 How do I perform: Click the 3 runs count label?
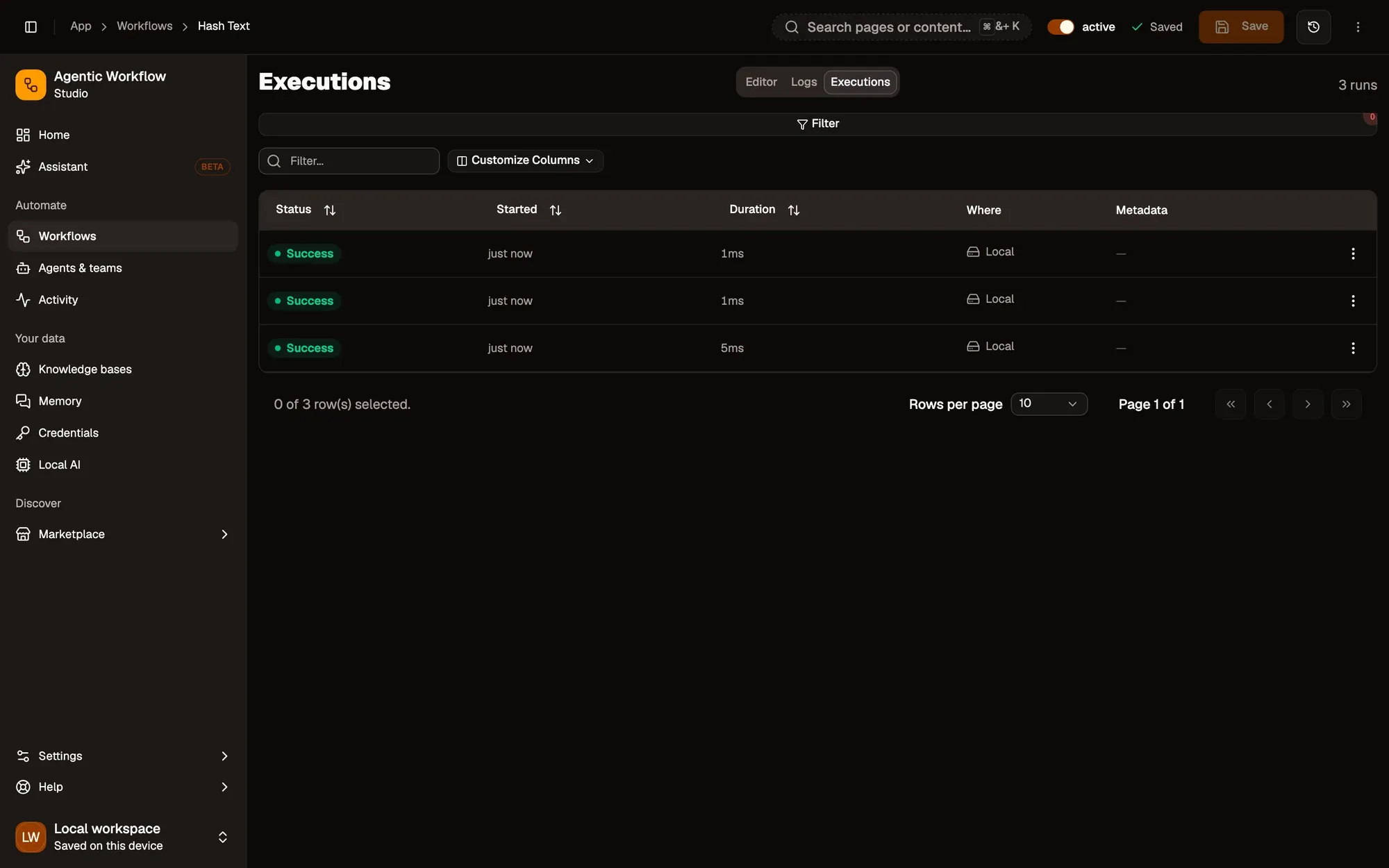click(1357, 85)
